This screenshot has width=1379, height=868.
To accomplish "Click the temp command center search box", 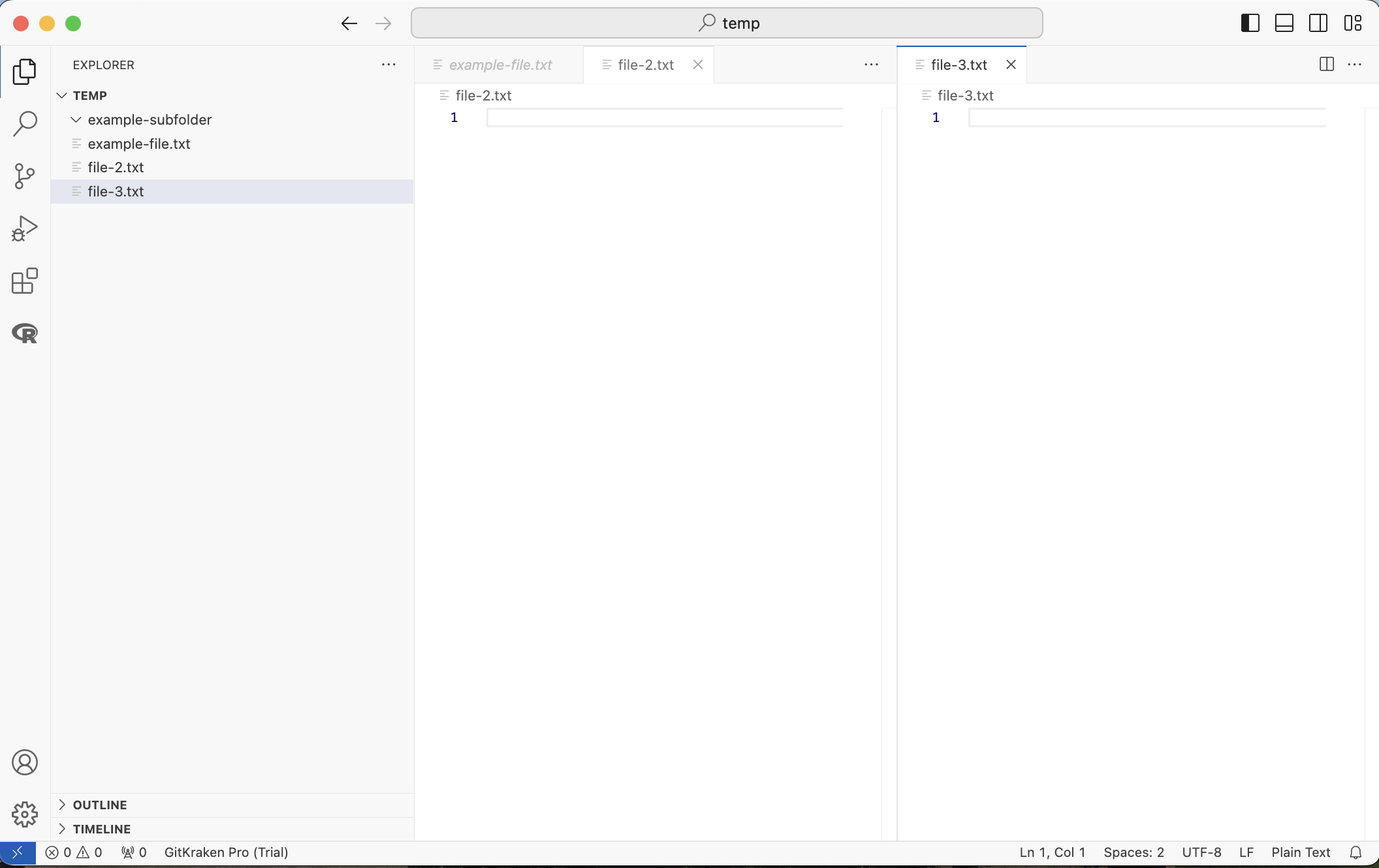I will click(x=726, y=23).
